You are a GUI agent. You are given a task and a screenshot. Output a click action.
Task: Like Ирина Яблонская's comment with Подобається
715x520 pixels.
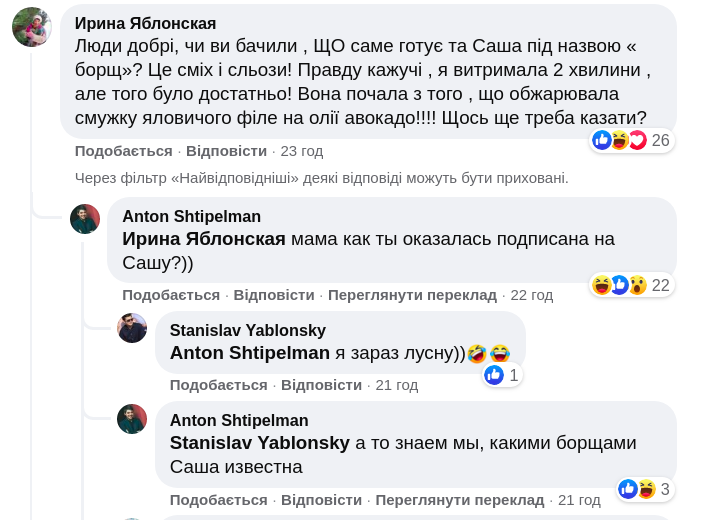(x=123, y=151)
